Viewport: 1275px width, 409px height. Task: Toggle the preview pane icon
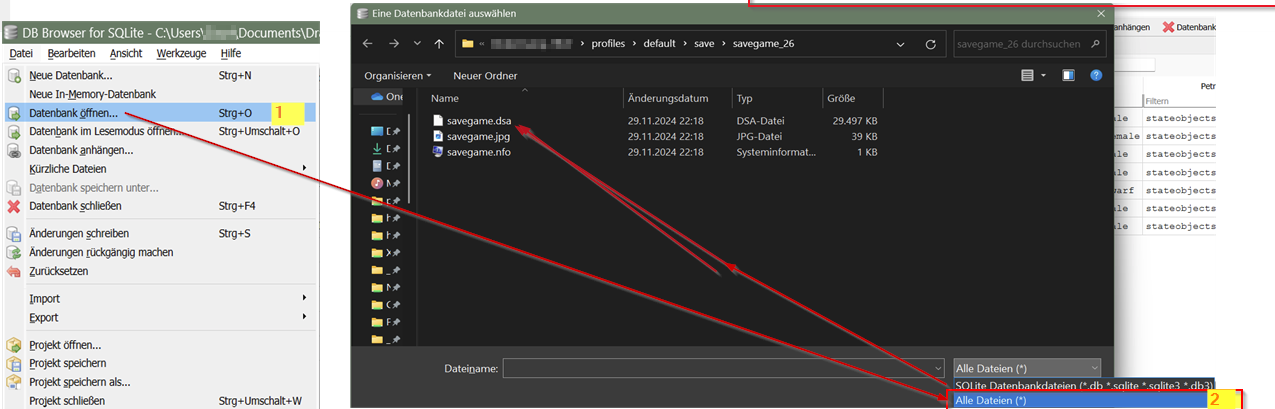click(1068, 75)
